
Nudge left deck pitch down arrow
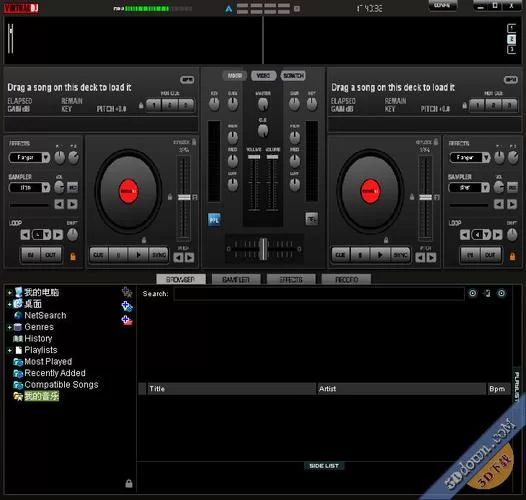click(178, 258)
